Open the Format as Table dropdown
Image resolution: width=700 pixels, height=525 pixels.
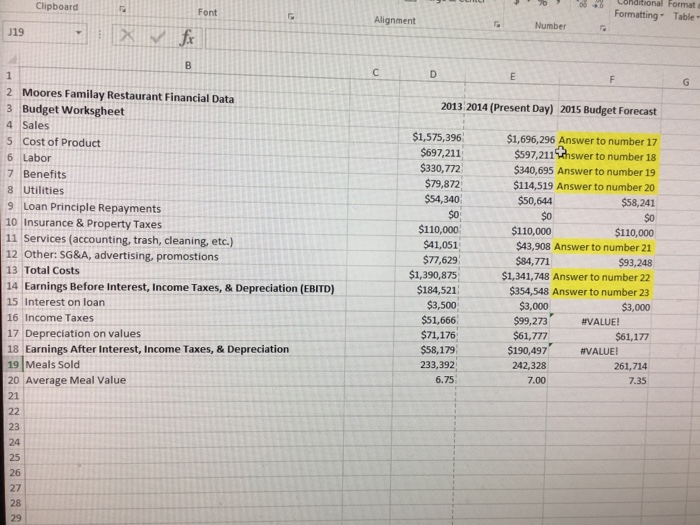pyautogui.click(x=683, y=11)
